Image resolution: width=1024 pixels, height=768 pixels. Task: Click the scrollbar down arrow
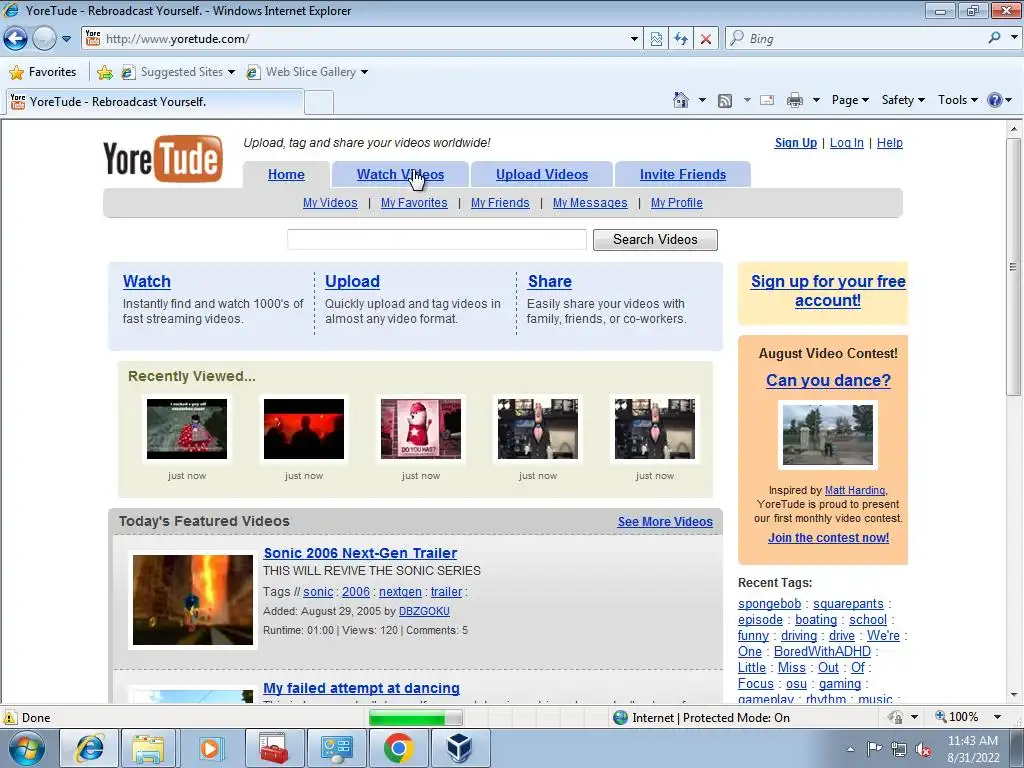(1013, 696)
